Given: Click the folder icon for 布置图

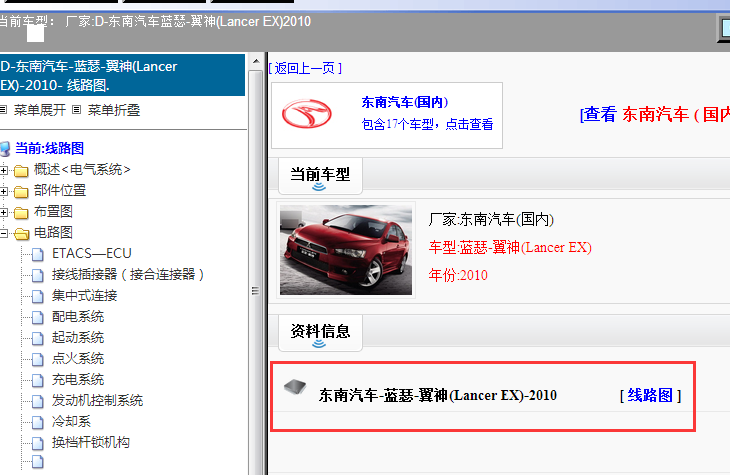Looking at the screenshot, I should [x=21, y=213].
